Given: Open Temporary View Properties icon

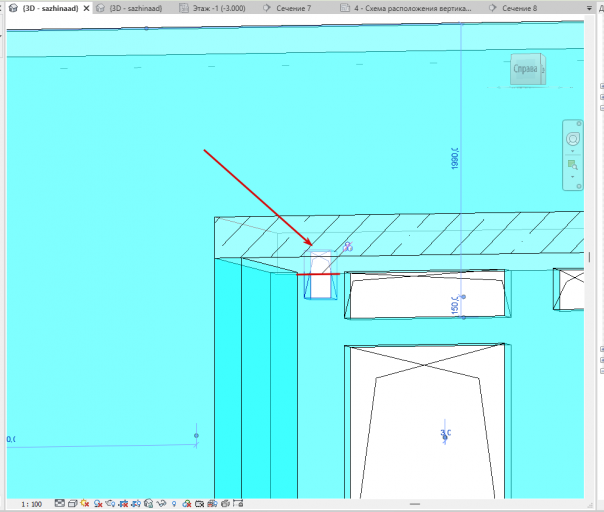Looking at the screenshot, I should click(200, 504).
